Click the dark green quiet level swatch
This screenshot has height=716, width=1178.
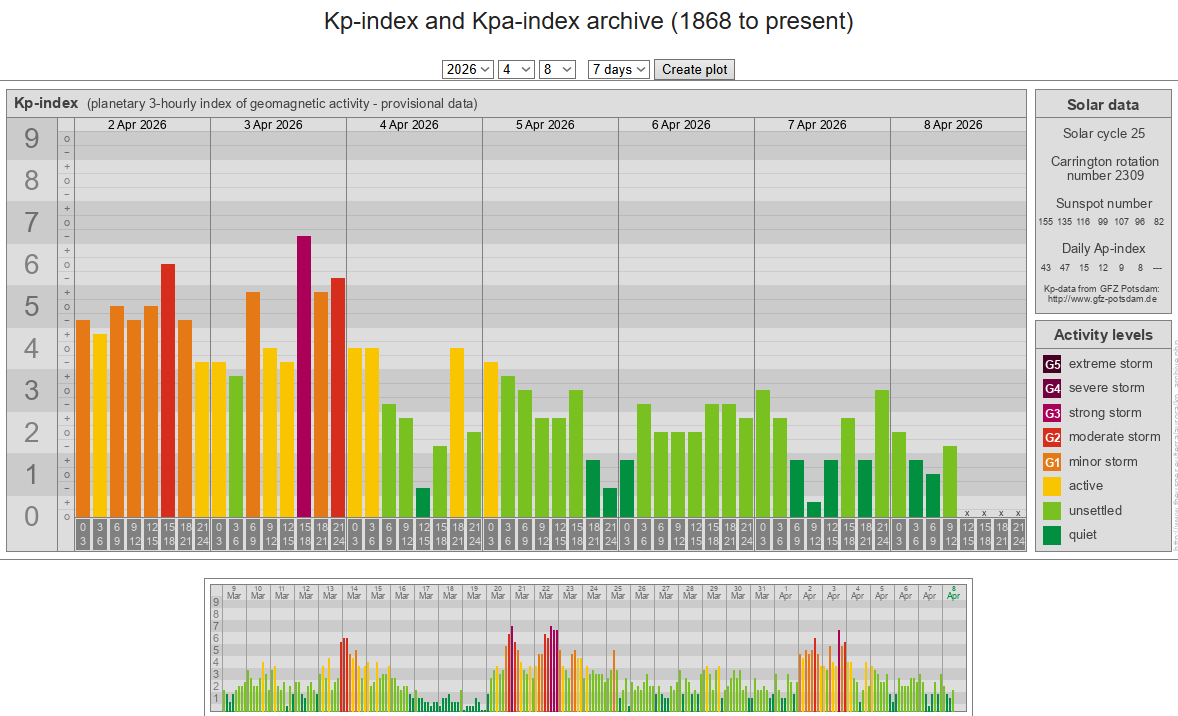(1052, 535)
